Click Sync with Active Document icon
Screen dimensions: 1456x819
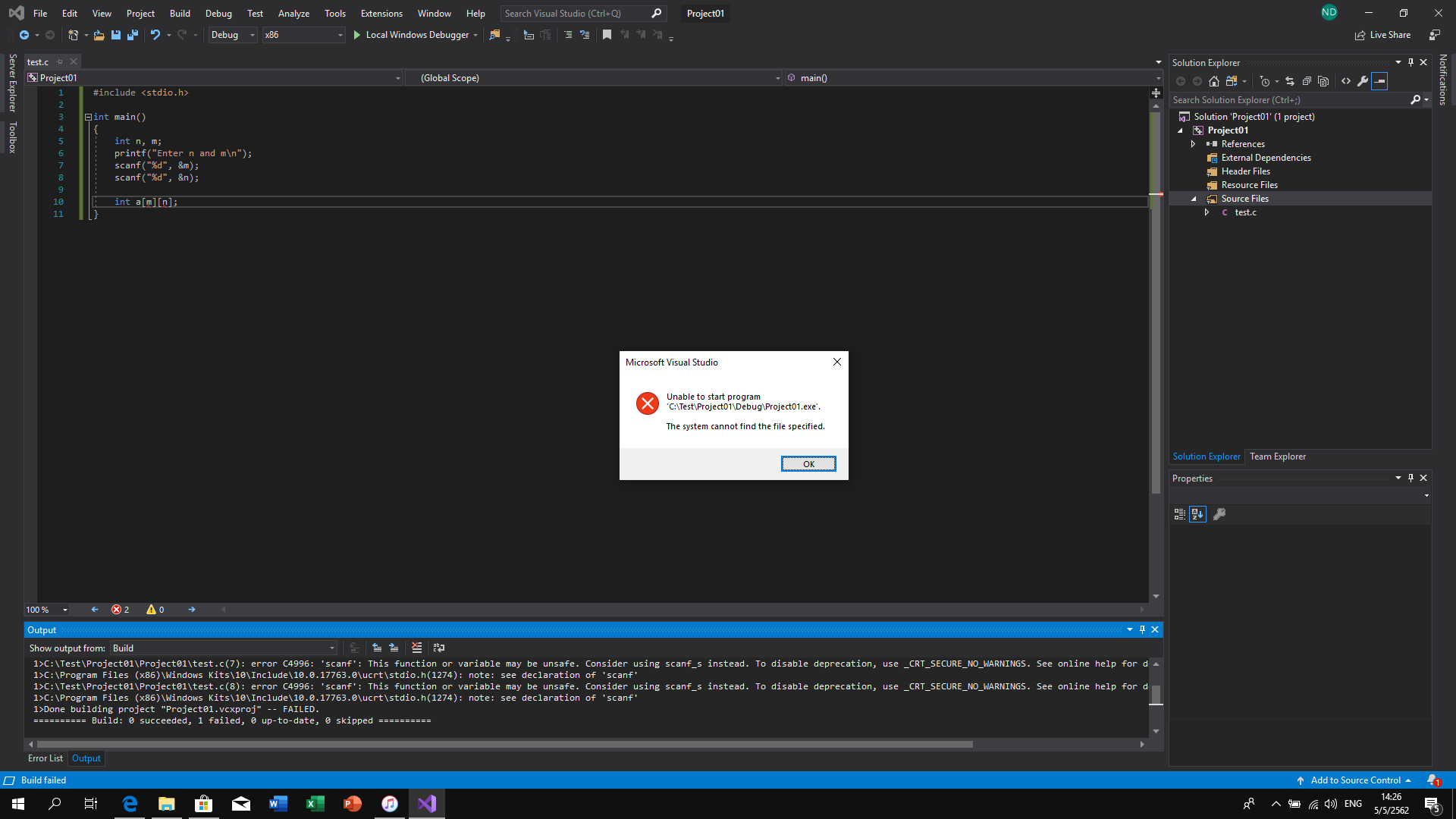pos(1290,81)
